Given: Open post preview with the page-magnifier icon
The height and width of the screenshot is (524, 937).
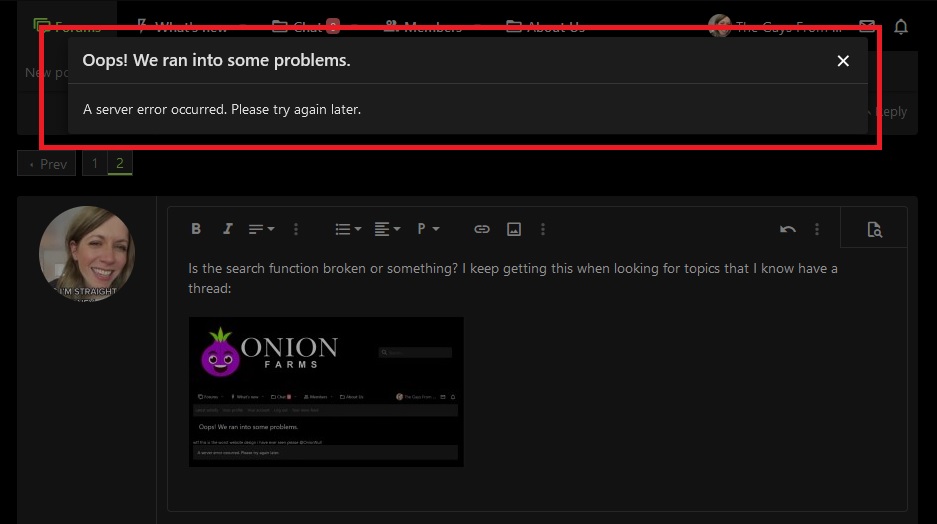Looking at the screenshot, I should pos(874,229).
